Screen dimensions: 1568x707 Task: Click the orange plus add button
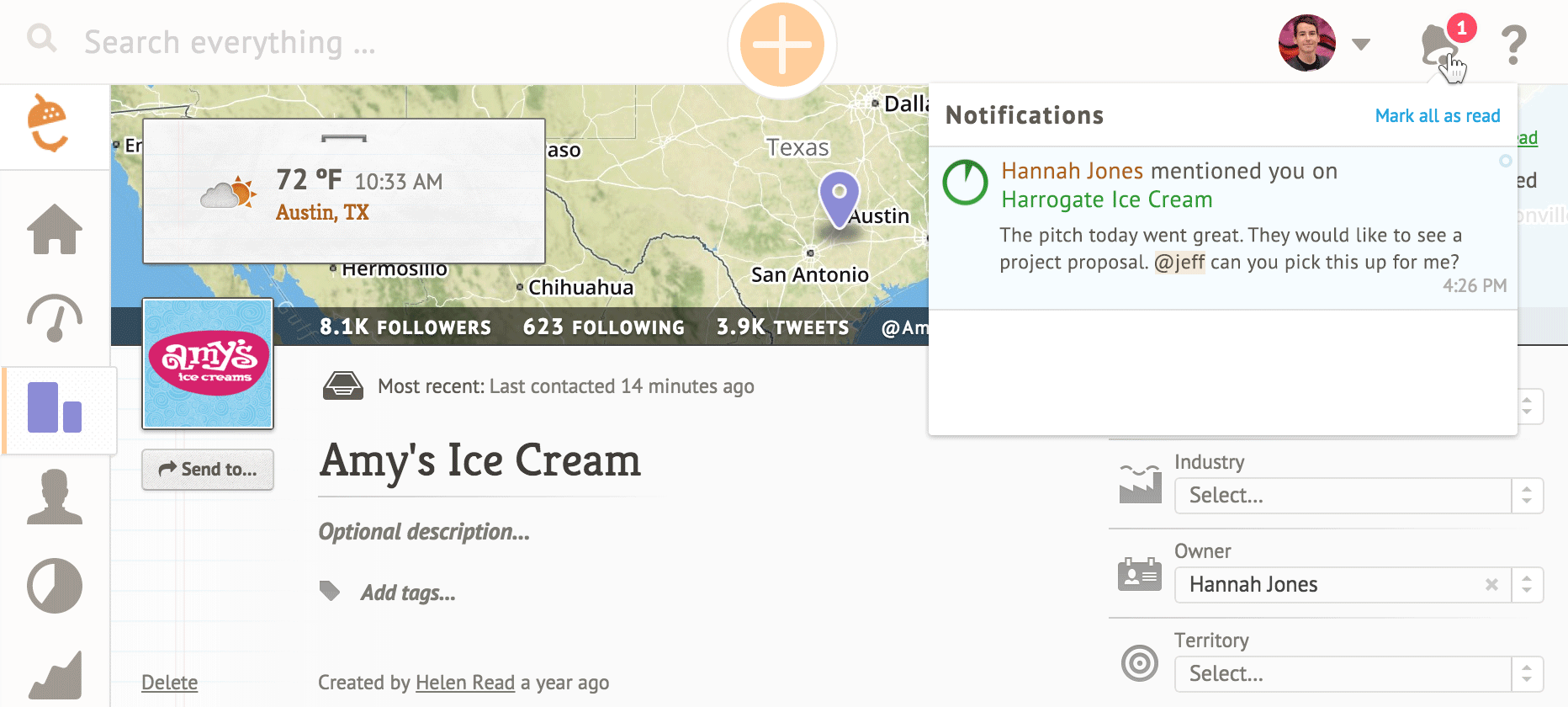pos(782,45)
